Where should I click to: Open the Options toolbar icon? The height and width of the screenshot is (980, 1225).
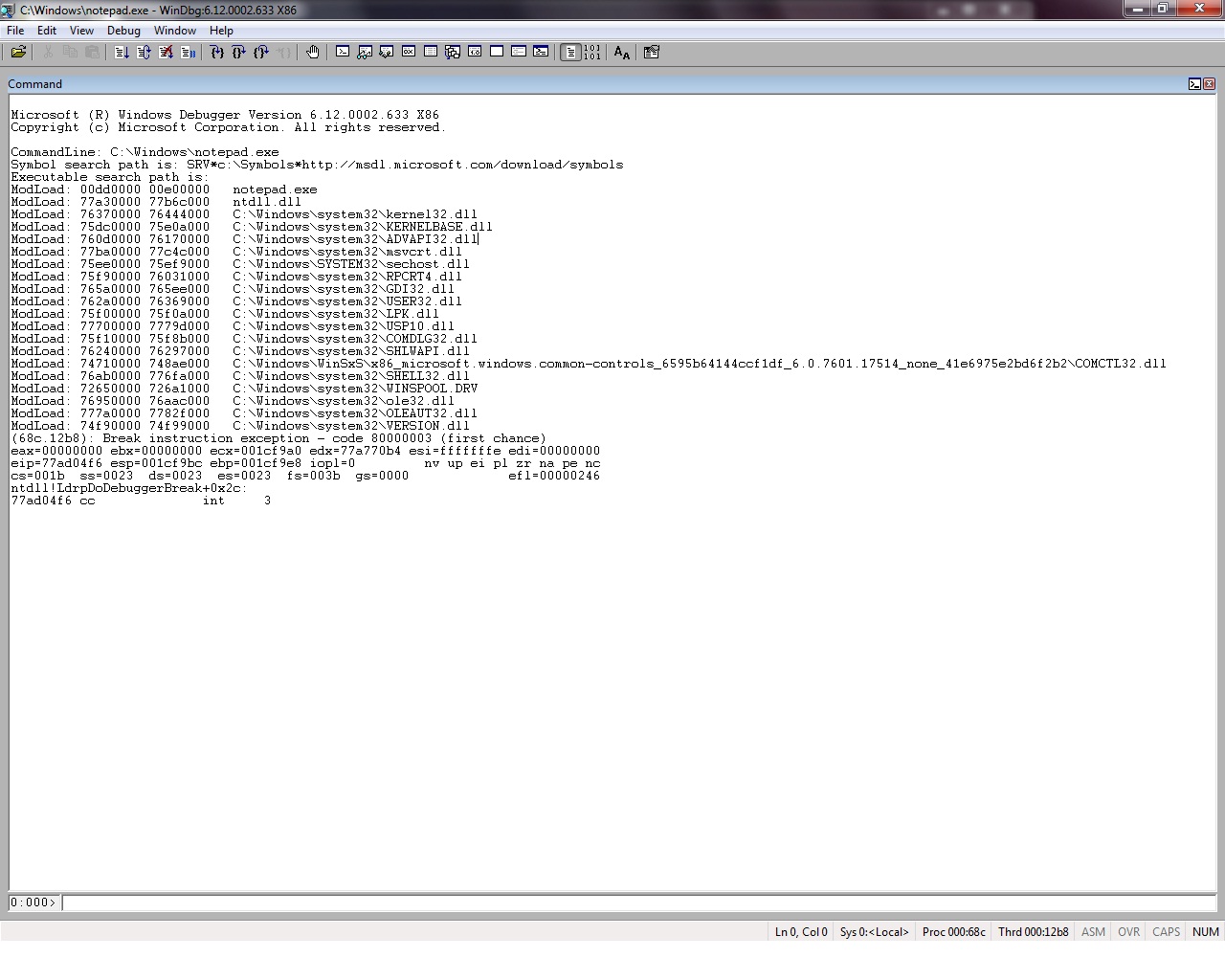pyautogui.click(x=652, y=53)
